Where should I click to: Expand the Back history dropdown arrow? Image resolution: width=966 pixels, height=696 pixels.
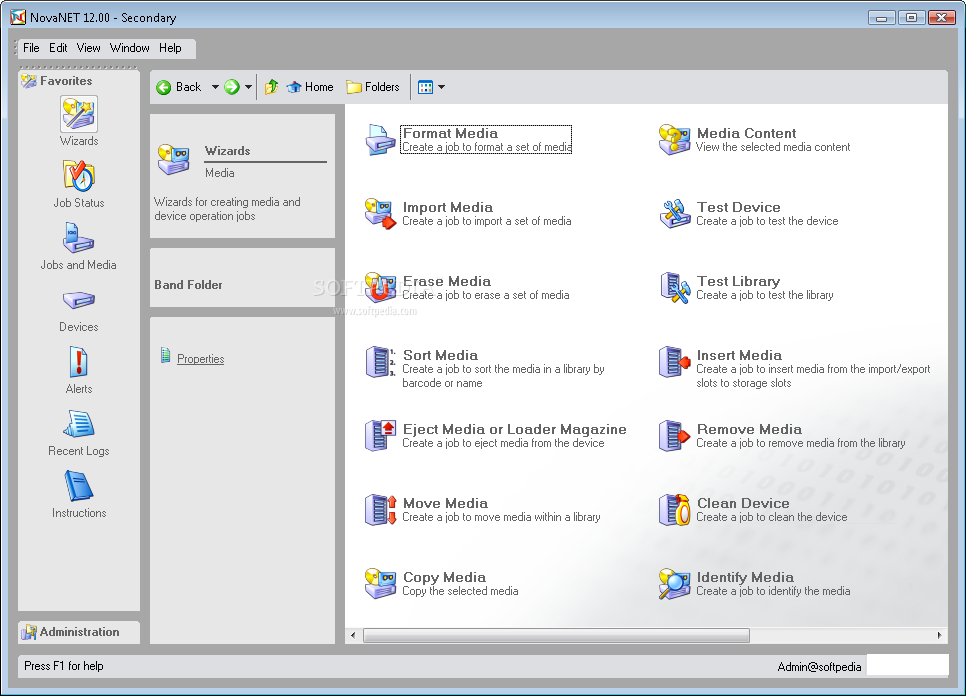point(215,87)
